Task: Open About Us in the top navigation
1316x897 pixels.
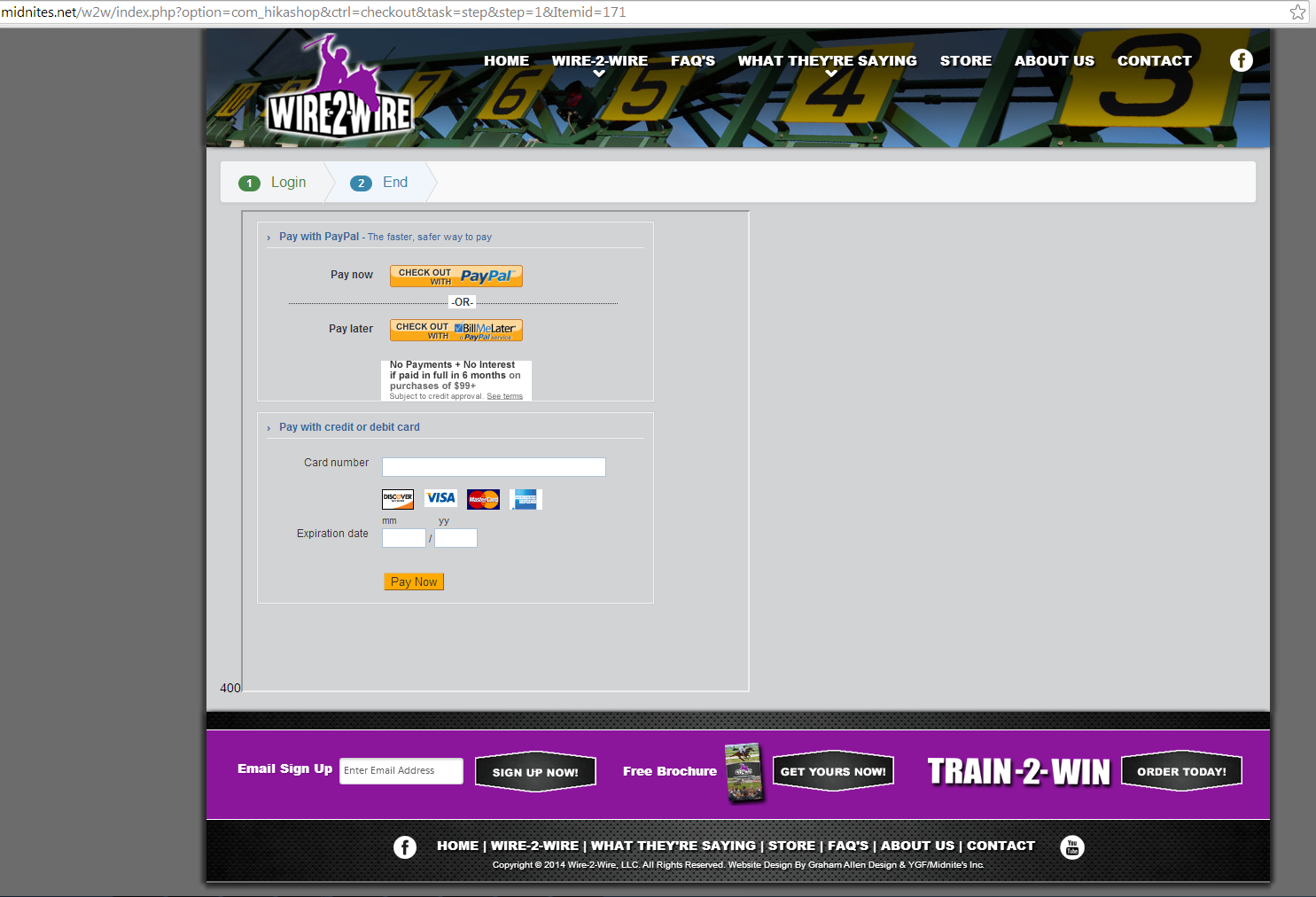Action: [1055, 61]
